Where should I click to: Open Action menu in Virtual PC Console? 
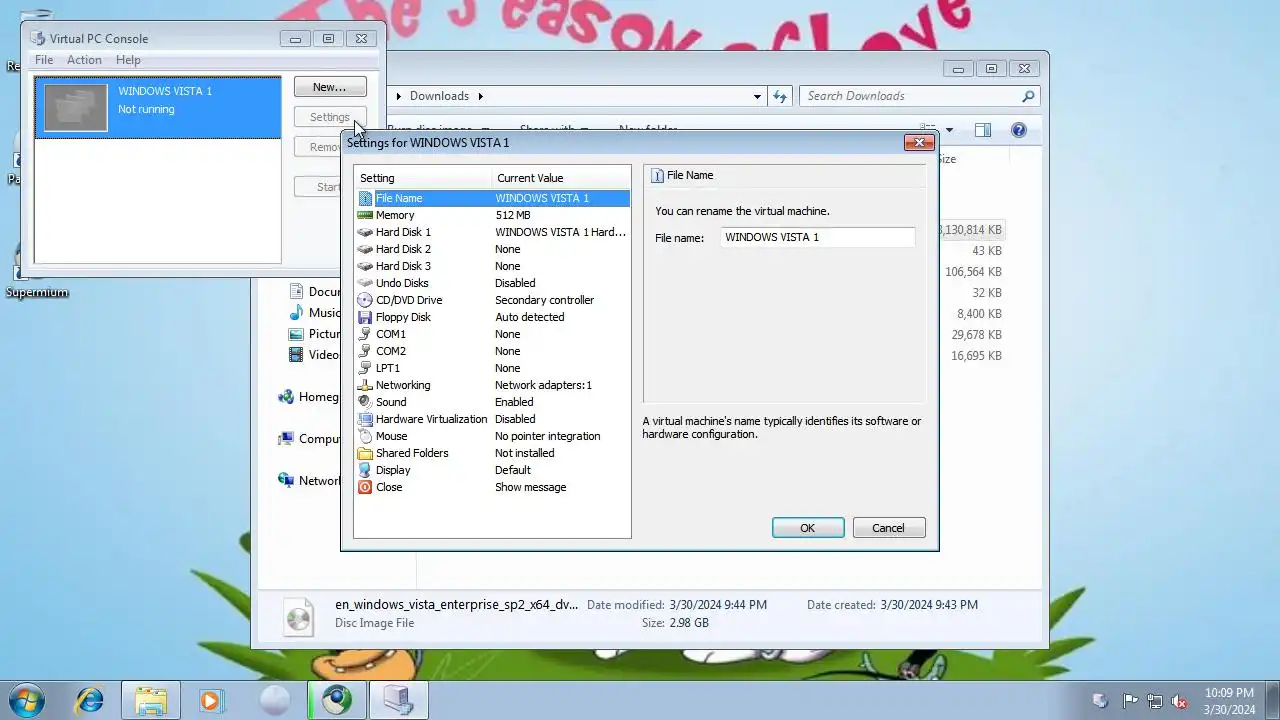(84, 60)
